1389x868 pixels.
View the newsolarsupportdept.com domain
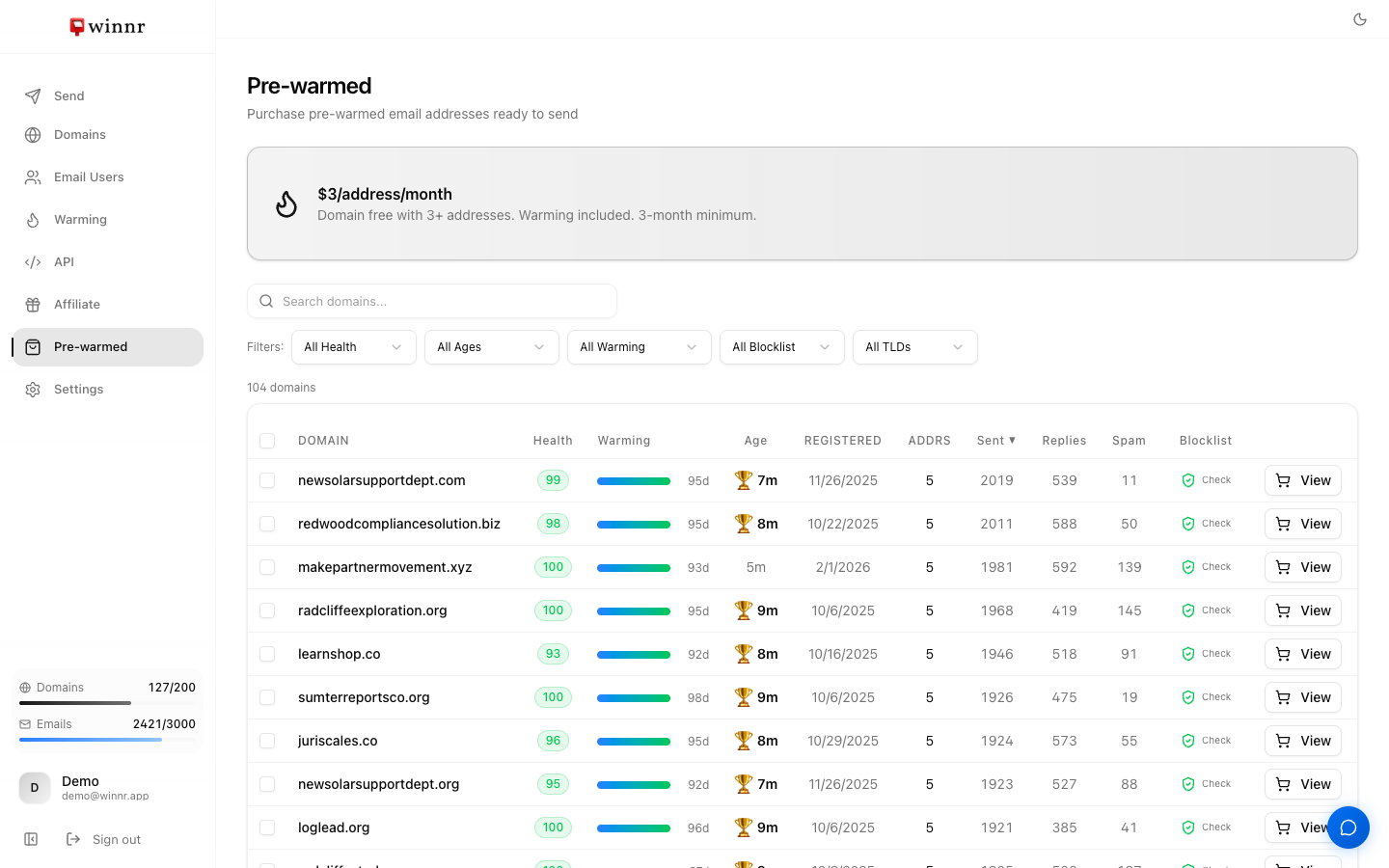click(x=1303, y=480)
